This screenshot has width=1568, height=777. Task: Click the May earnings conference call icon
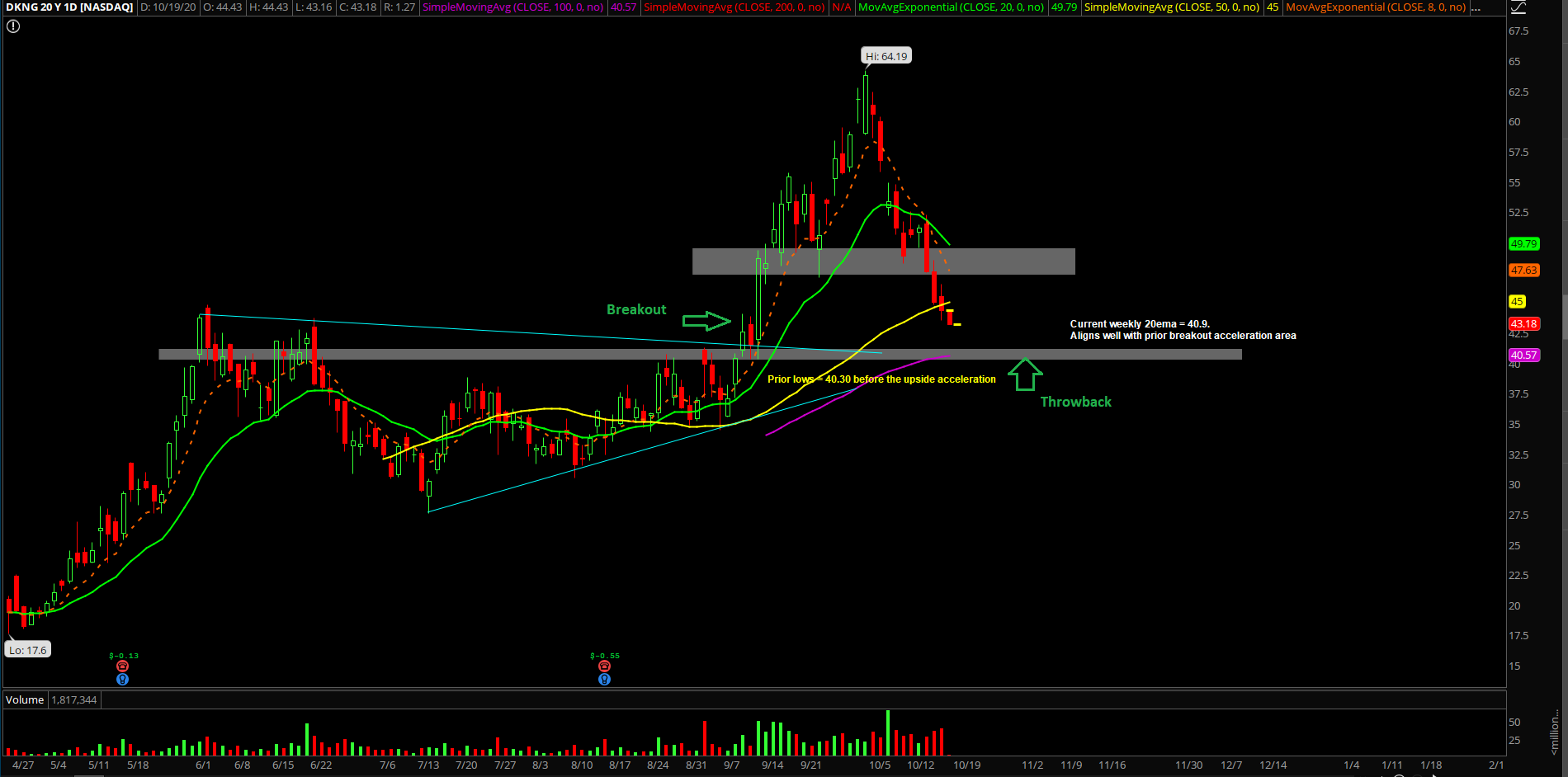(123, 666)
